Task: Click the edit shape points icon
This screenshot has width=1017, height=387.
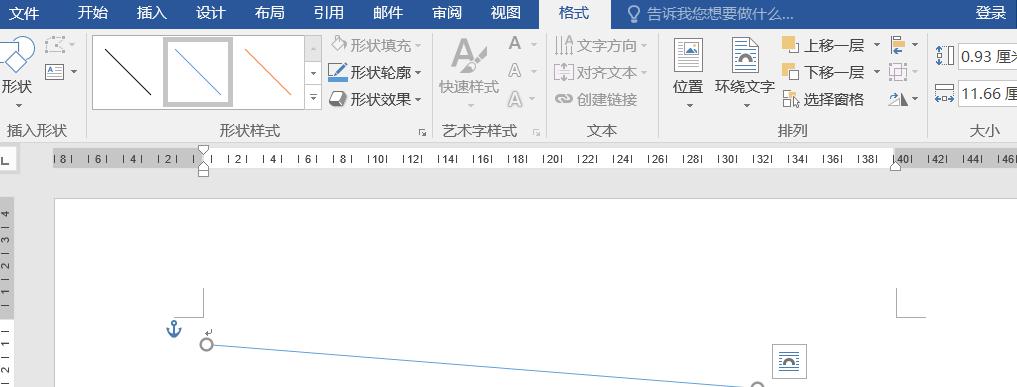Action: 55,45
